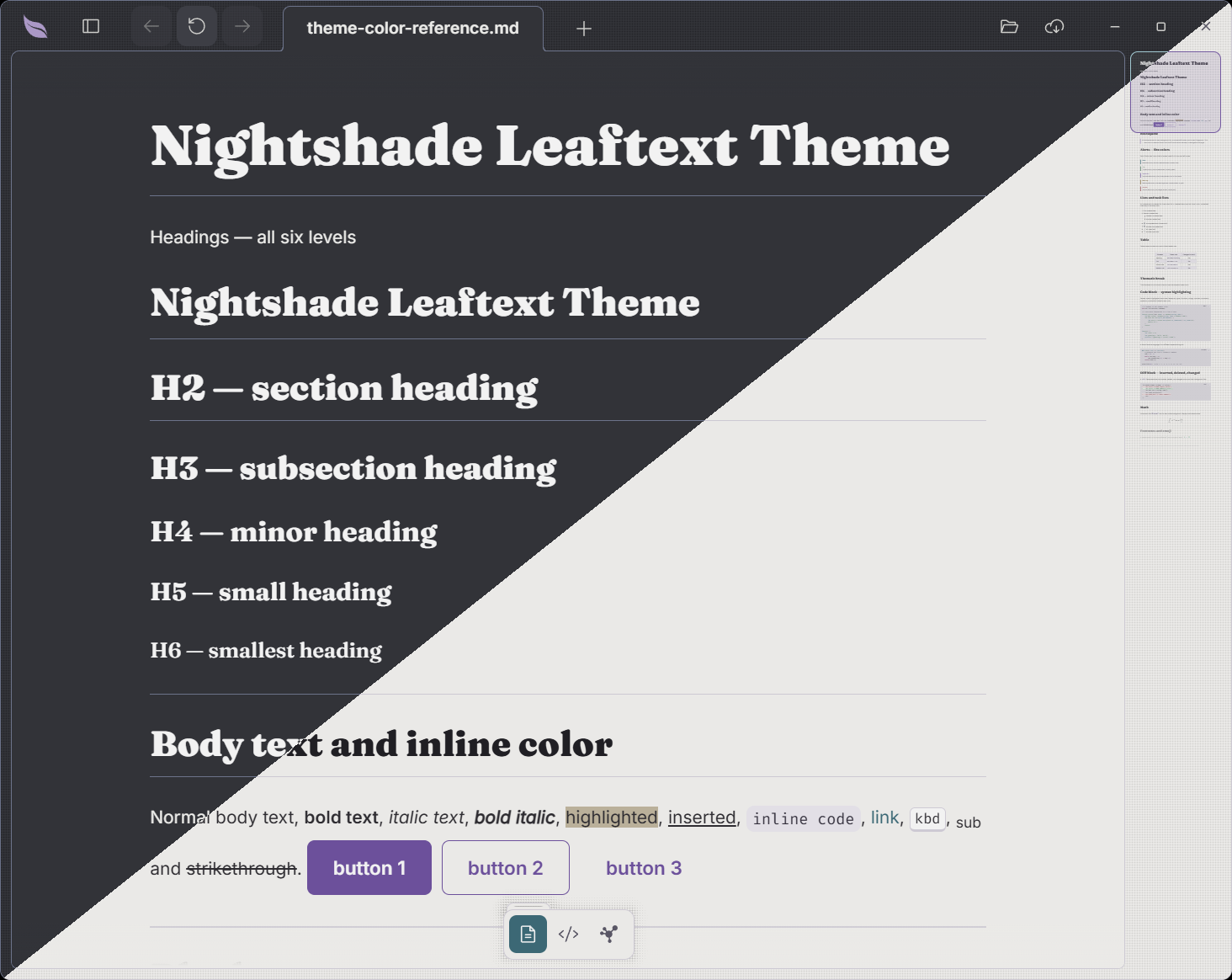The height and width of the screenshot is (980, 1232).
Task: Click the "kbd" key label
Action: (927, 818)
